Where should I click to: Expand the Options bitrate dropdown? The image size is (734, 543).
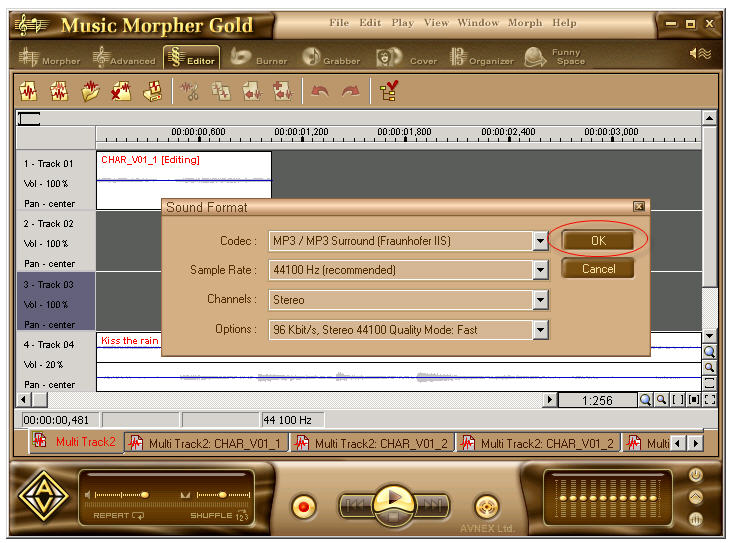click(540, 330)
